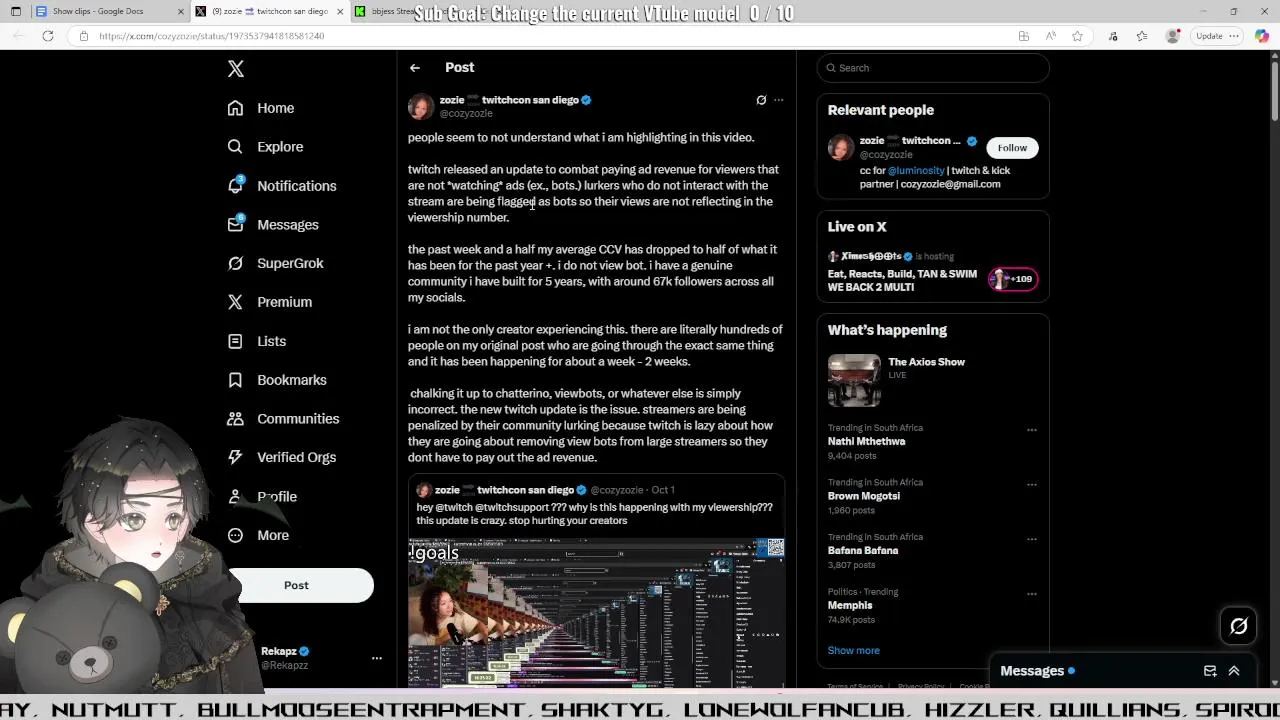Open Verified Orgs in the sidebar
This screenshot has width=1280, height=720.
[281, 457]
